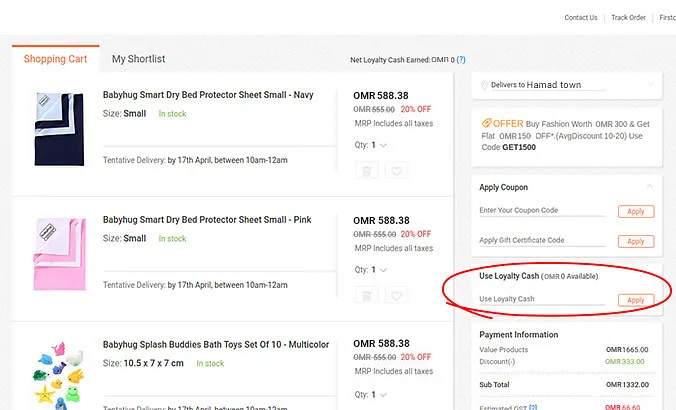The height and width of the screenshot is (410, 676).
Task: Apply the gift certificate code
Action: pyautogui.click(x=636, y=241)
